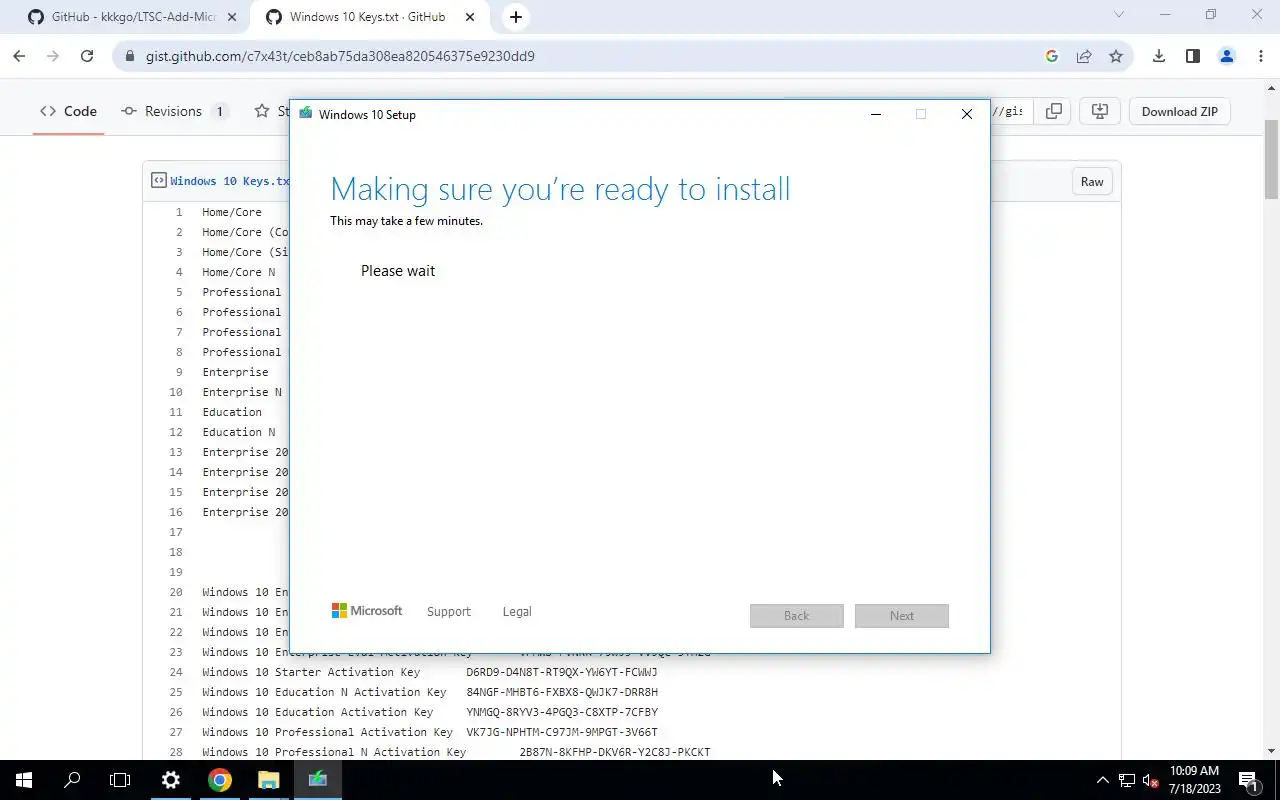The image size is (1280, 800).
Task: View the raw file with Raw button
Action: click(1092, 181)
